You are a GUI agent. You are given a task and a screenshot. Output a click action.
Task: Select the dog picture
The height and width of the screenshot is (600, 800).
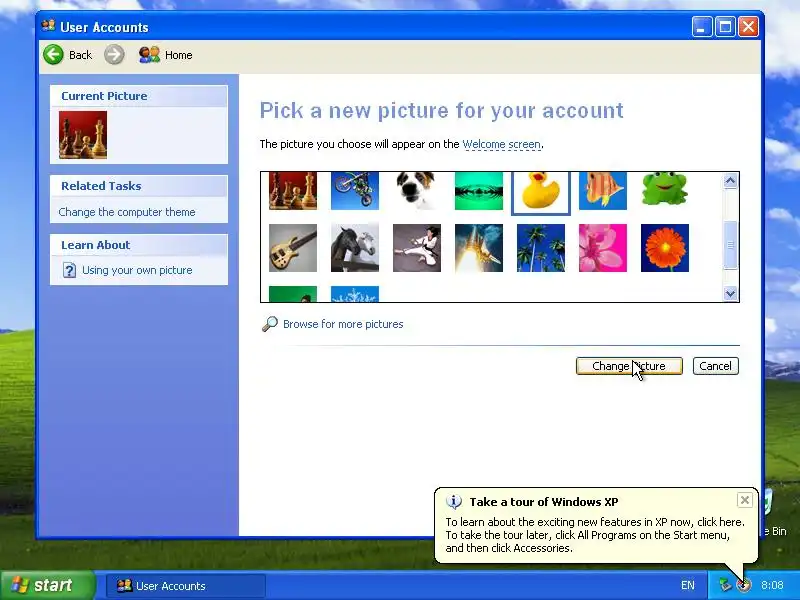point(417,191)
